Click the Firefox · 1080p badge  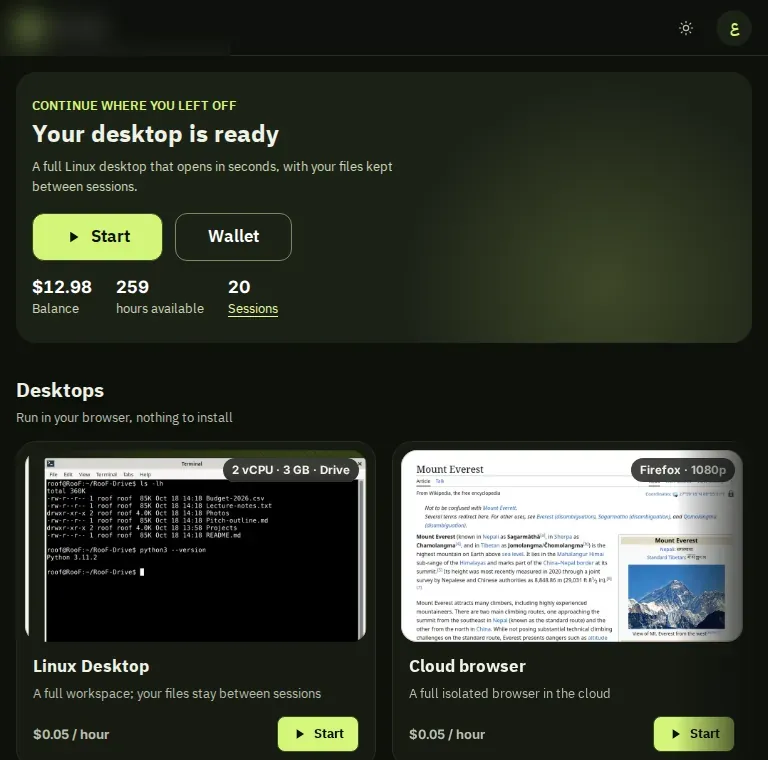(683, 470)
